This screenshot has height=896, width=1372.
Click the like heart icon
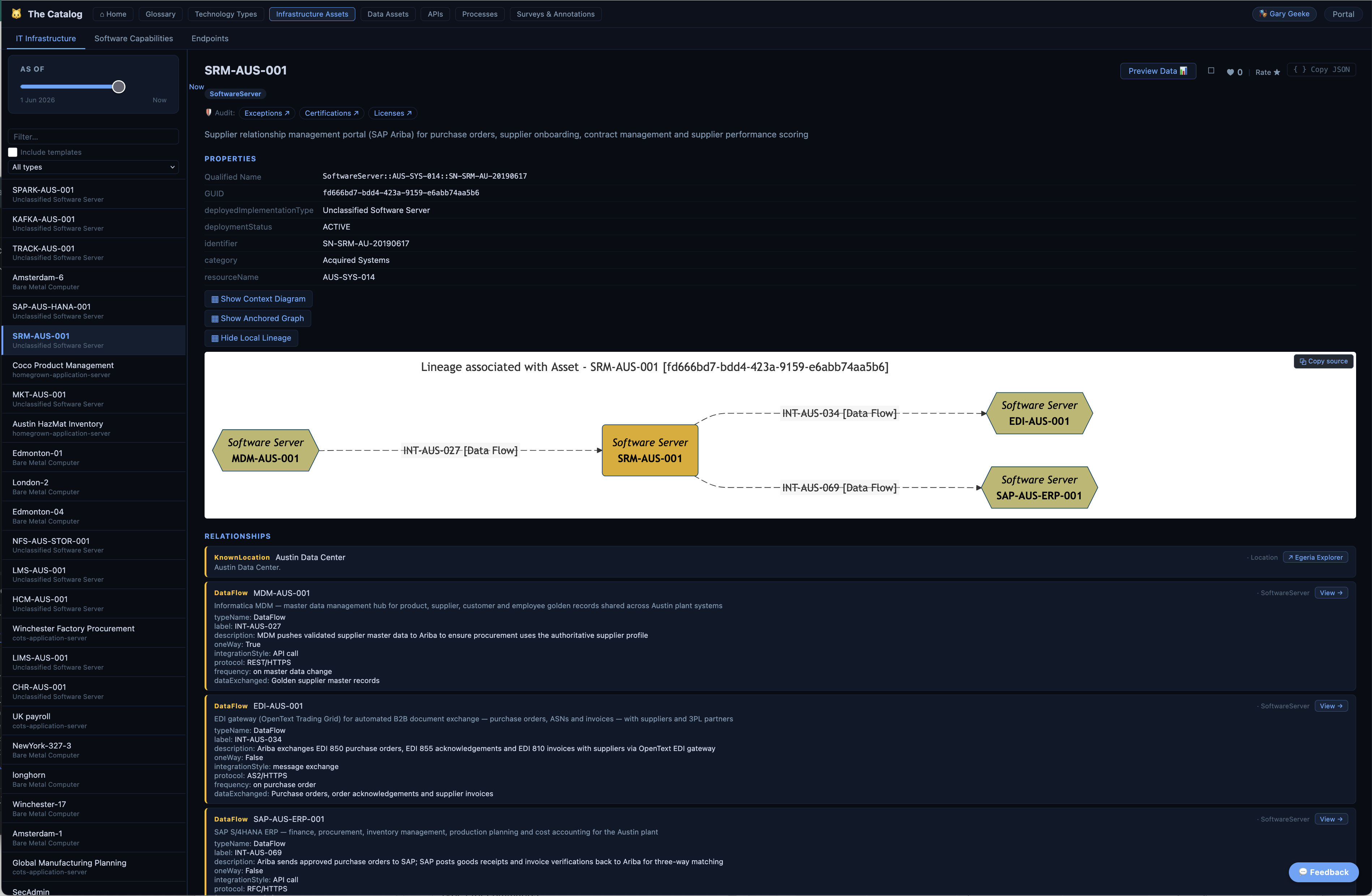click(x=1230, y=72)
